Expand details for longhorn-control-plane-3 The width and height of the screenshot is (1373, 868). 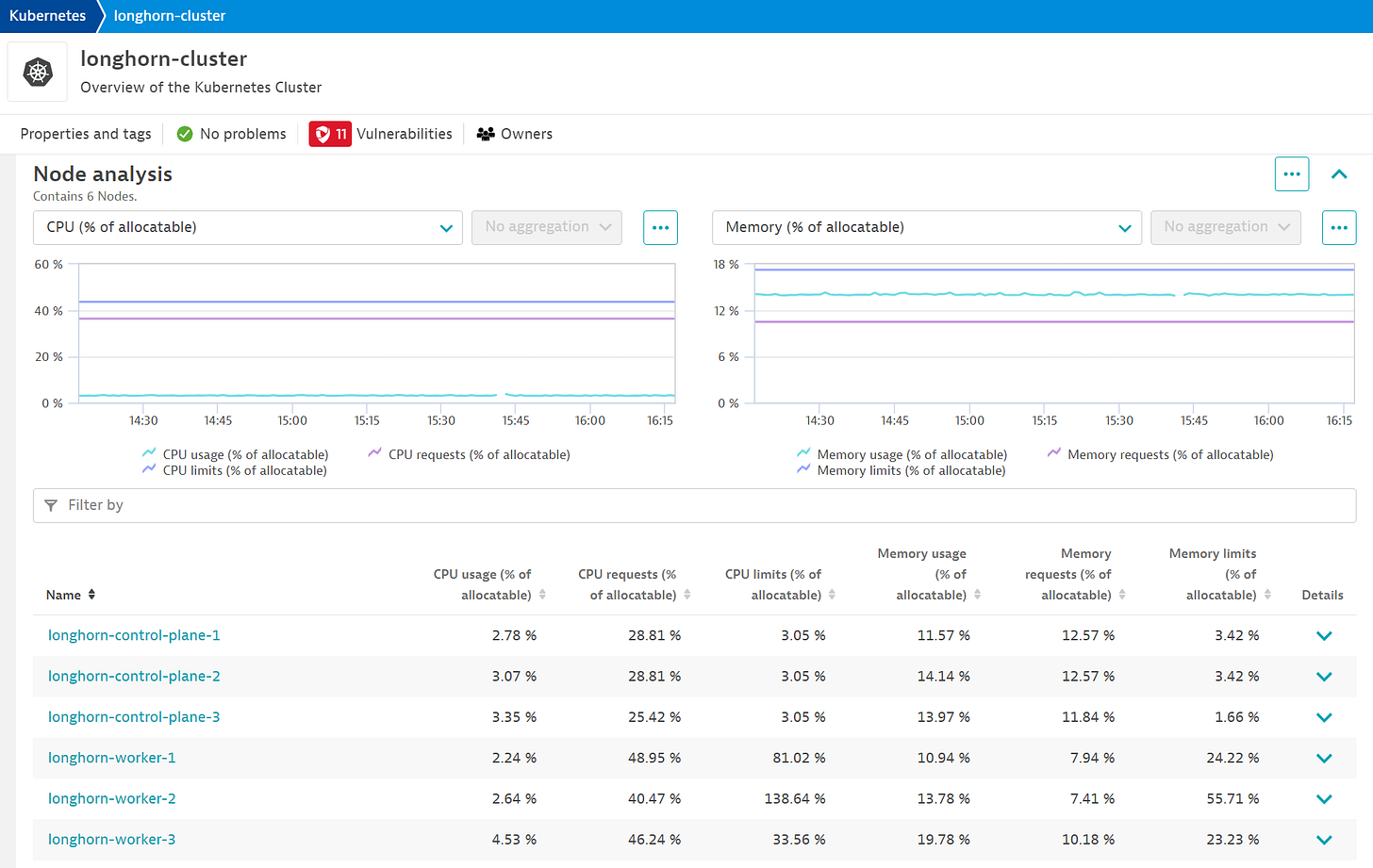click(1324, 717)
